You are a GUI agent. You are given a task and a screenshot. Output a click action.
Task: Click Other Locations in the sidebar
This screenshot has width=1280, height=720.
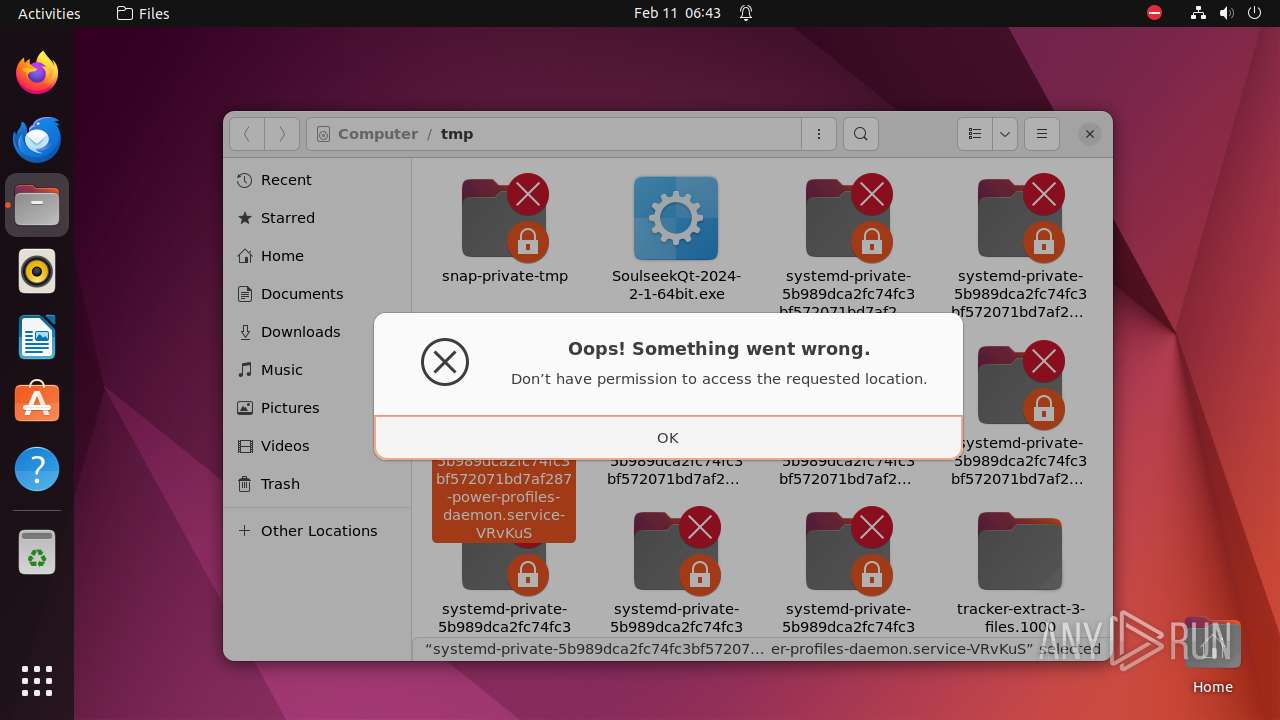(x=319, y=531)
